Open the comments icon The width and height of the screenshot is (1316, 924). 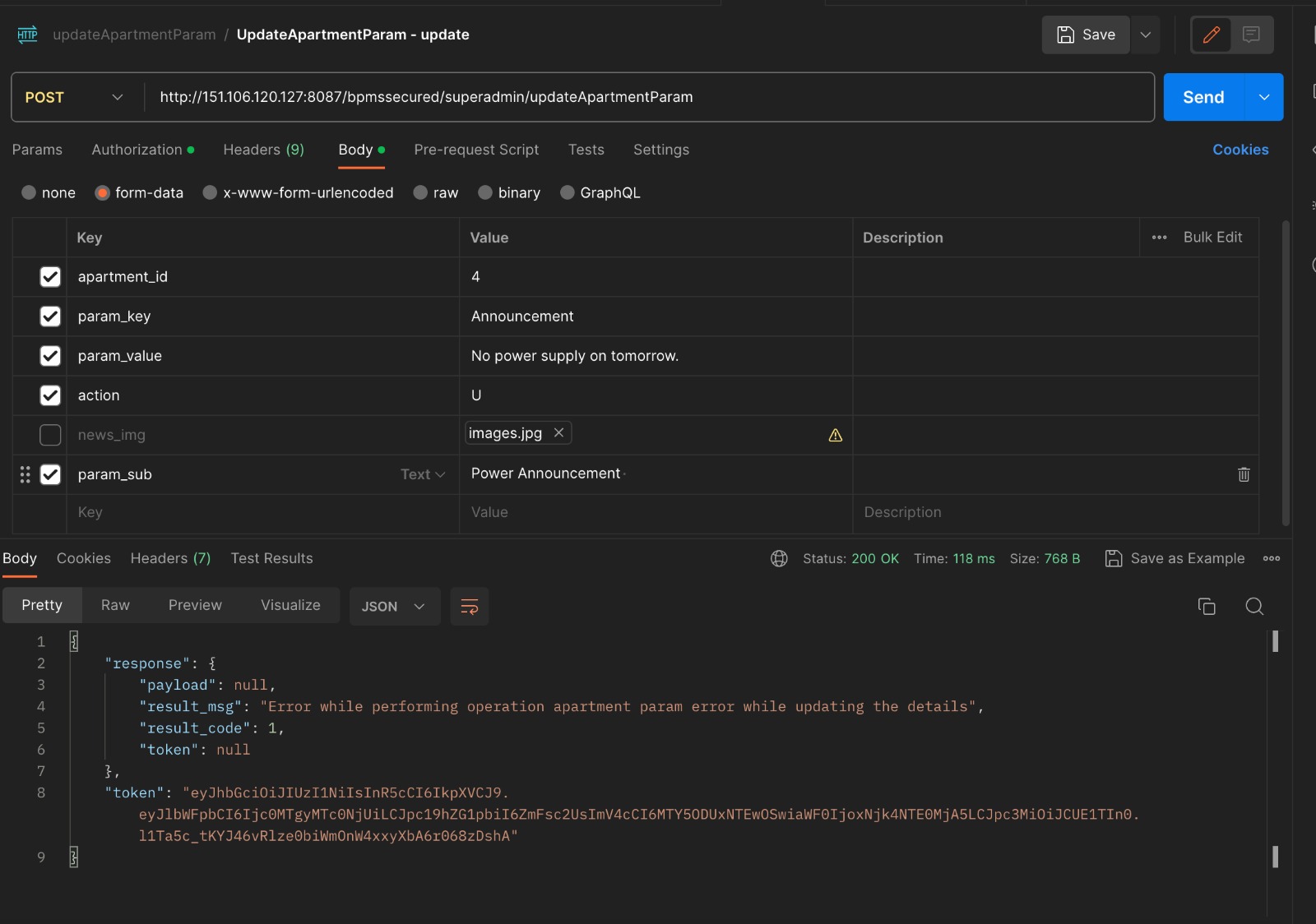pos(1251,35)
